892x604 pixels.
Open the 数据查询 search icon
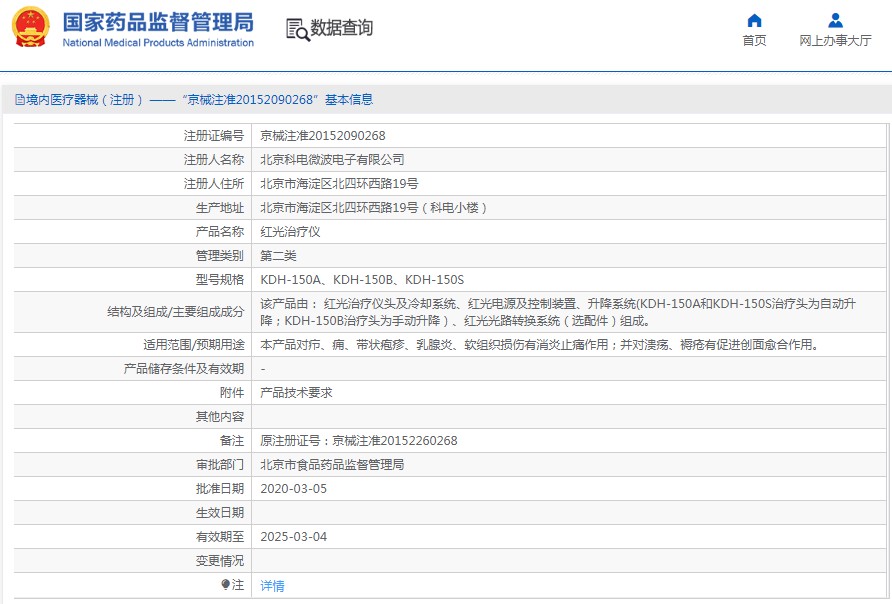click(298, 30)
